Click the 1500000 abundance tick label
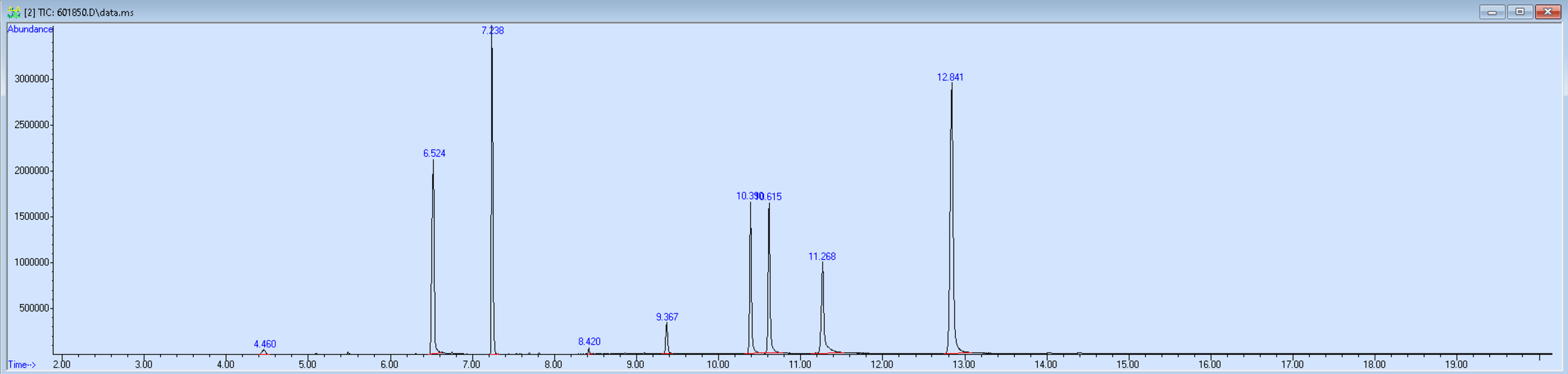 (x=31, y=216)
